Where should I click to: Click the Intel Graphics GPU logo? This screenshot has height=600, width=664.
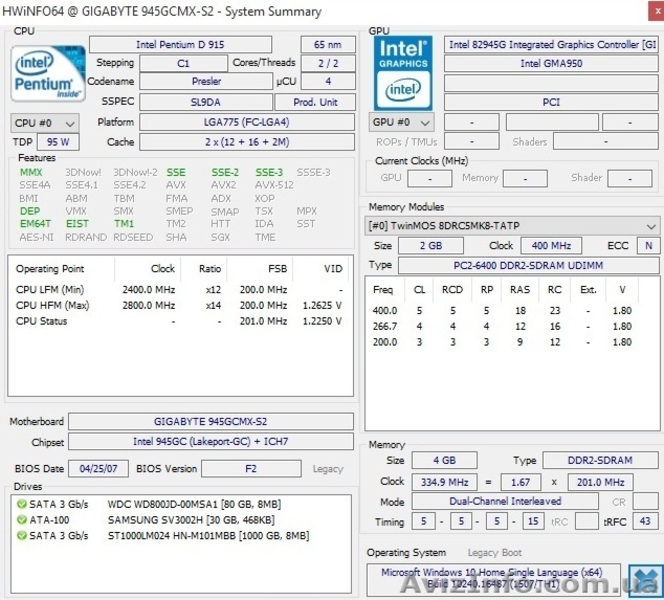403,73
